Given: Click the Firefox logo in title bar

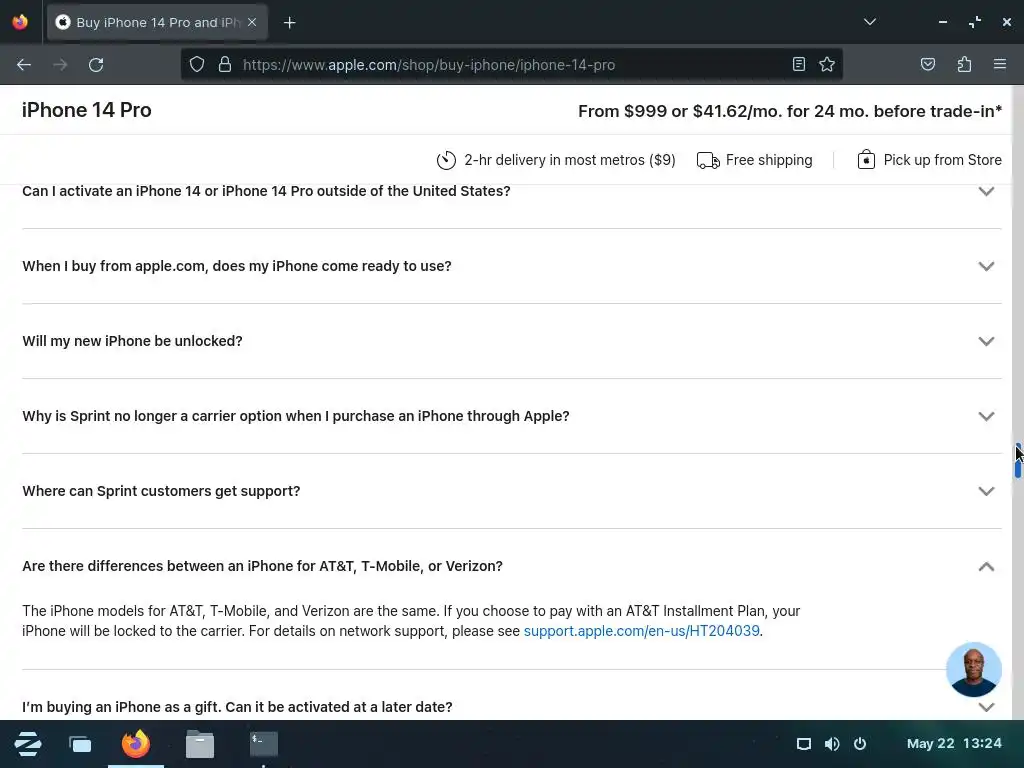Looking at the screenshot, I should point(20,22).
